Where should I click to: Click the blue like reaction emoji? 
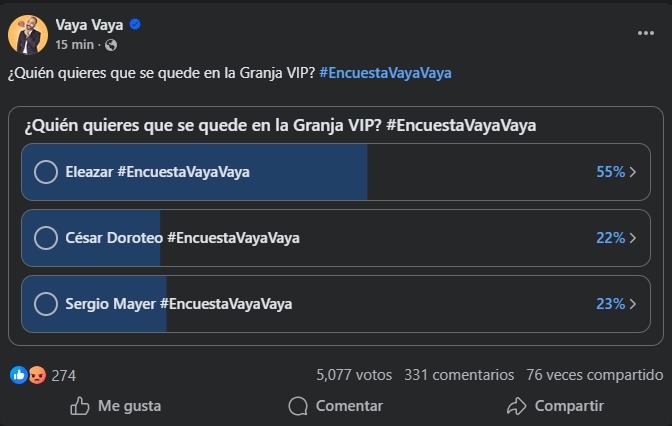tap(18, 375)
